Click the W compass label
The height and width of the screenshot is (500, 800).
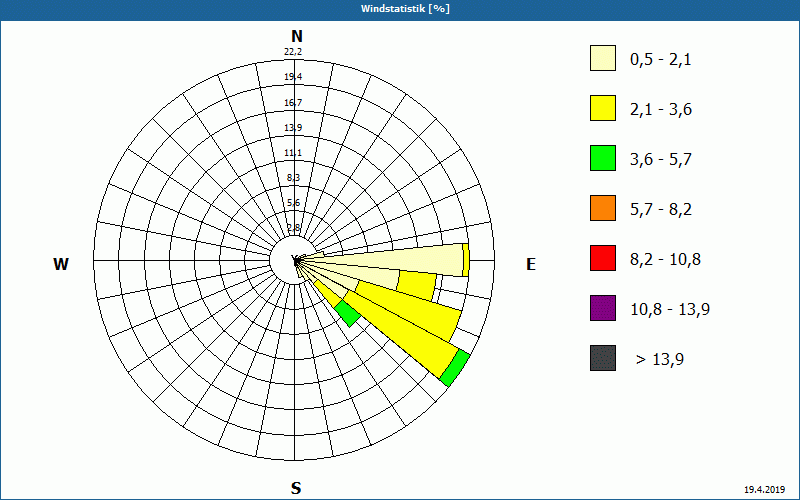coord(61,264)
